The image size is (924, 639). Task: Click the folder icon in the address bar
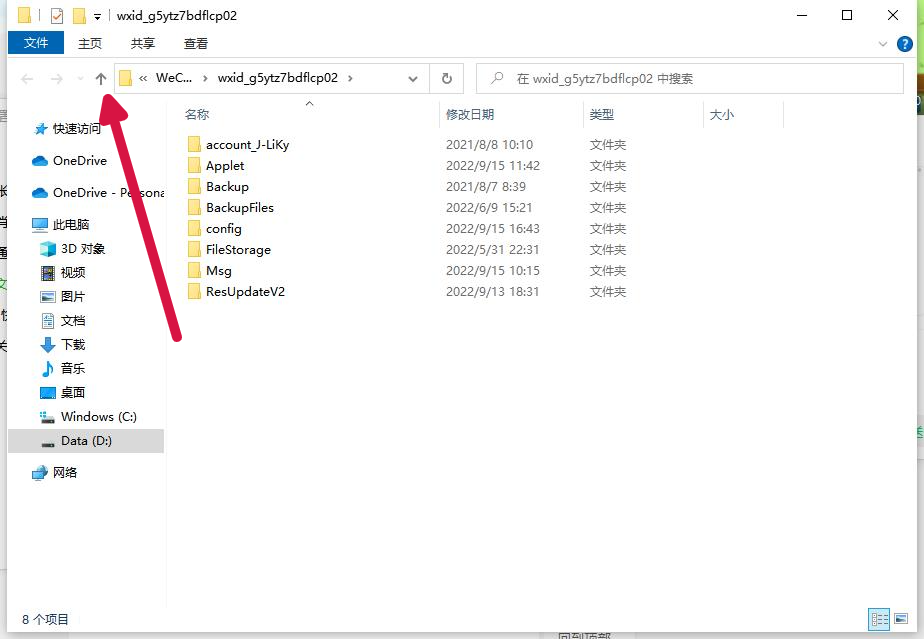pos(125,78)
